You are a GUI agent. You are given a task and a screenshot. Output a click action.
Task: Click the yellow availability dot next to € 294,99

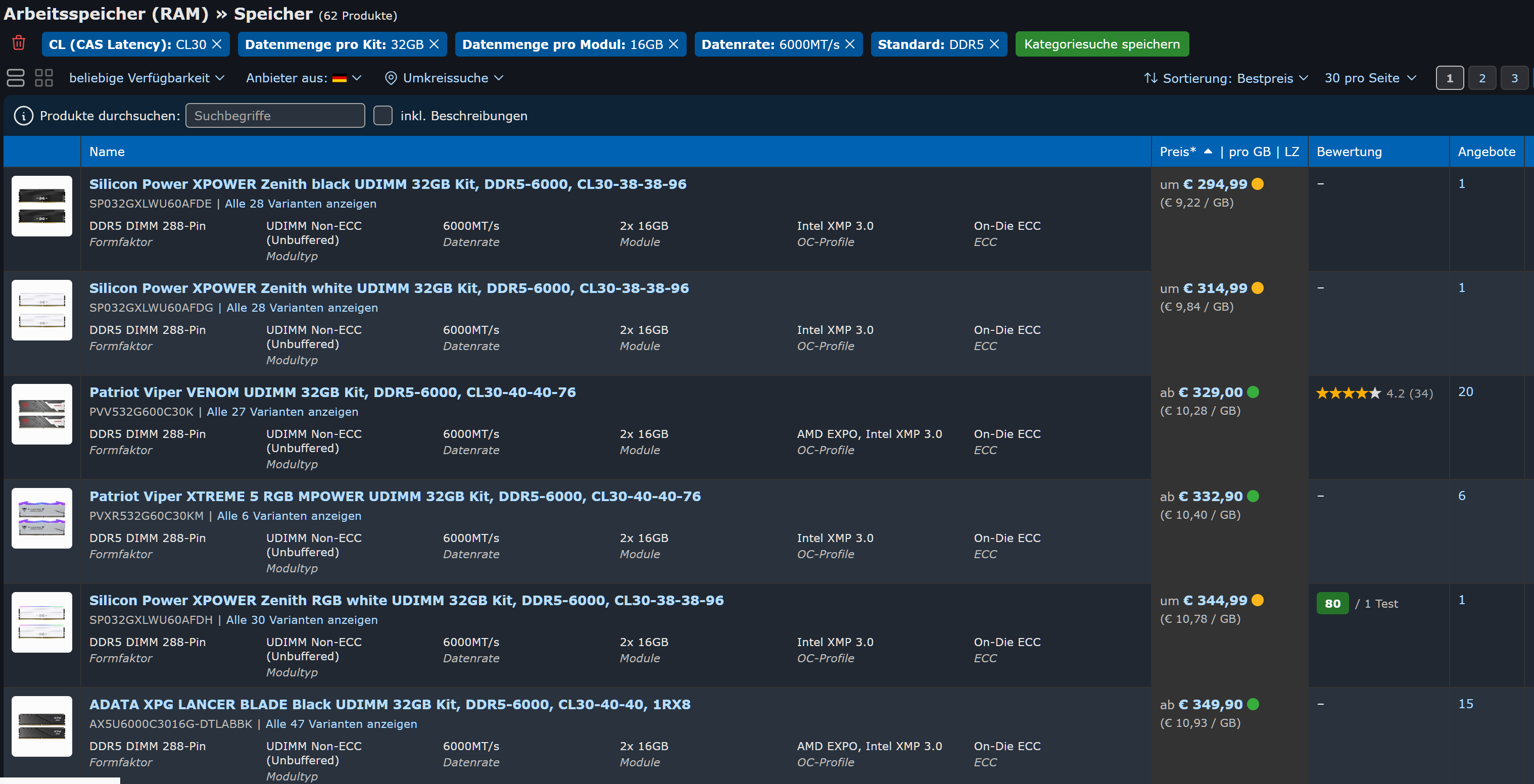pyautogui.click(x=1257, y=184)
